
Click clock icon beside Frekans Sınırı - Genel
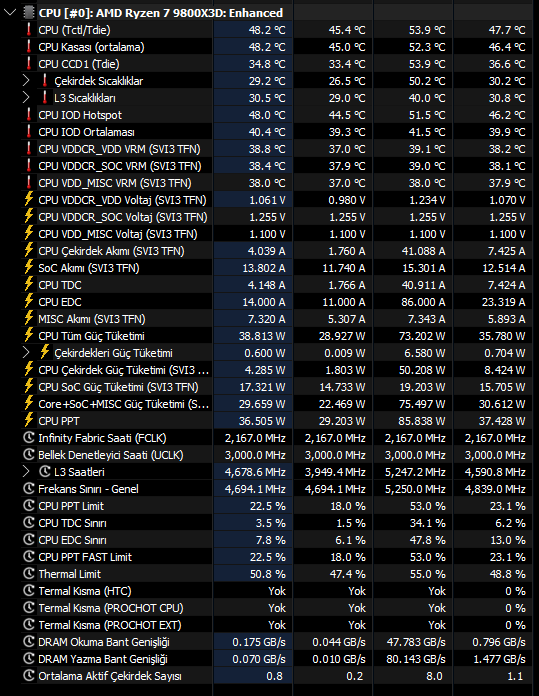[x=29, y=489]
